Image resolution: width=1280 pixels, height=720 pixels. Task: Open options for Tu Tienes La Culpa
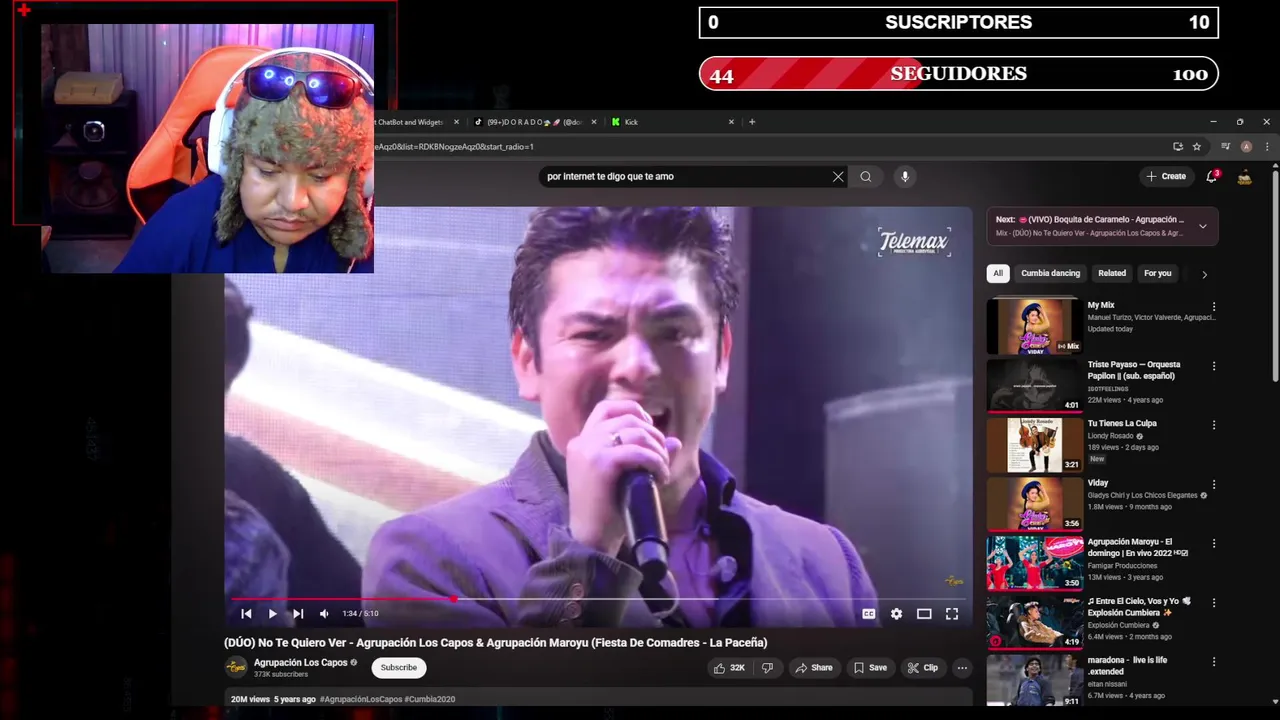tap(1214, 425)
